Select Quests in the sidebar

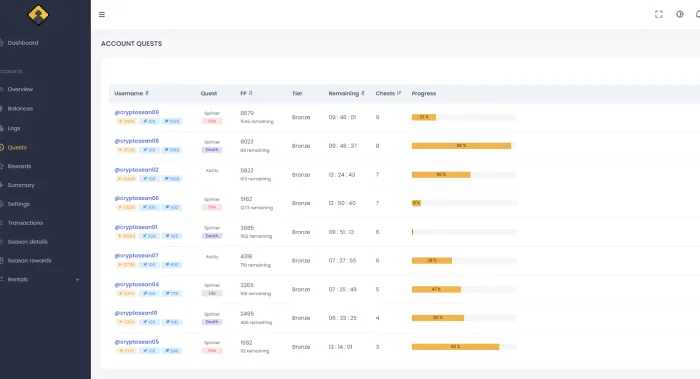(17, 147)
